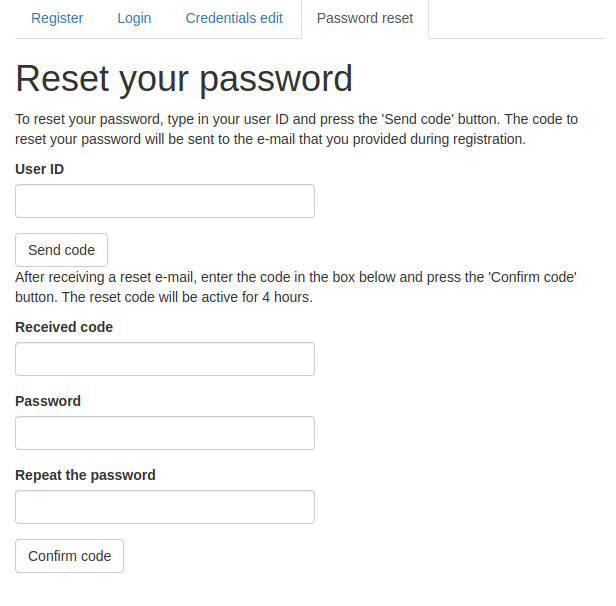Click the Repeat the password label
This screenshot has height=606, width=616.
[x=85, y=475]
